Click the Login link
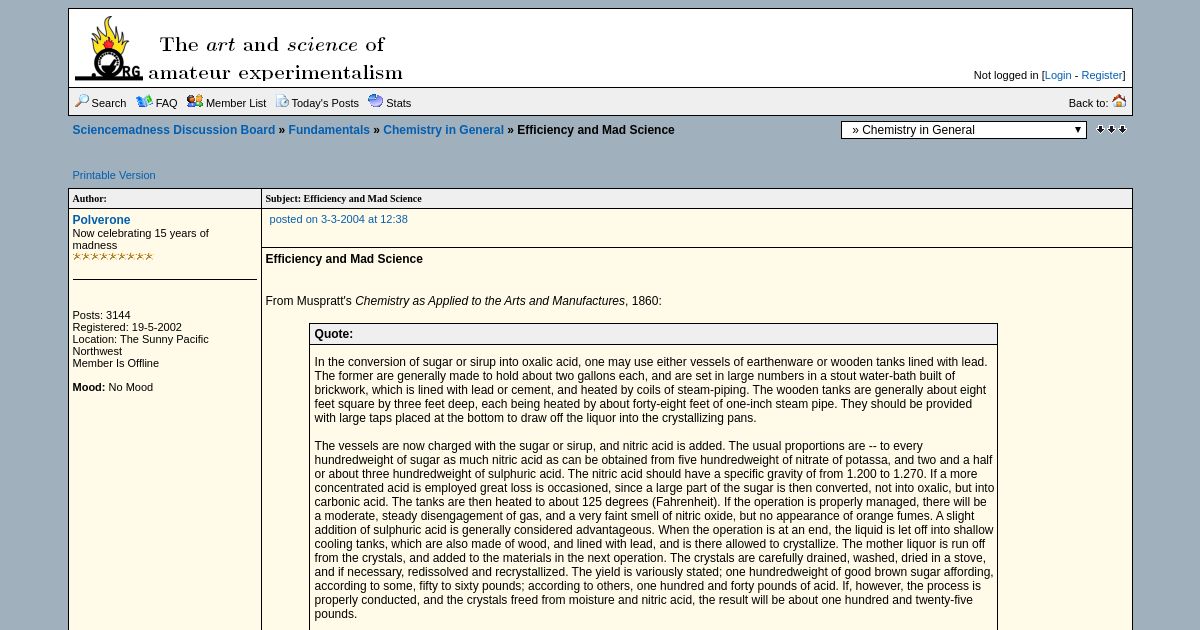Image resolution: width=1200 pixels, height=630 pixels. (x=1058, y=75)
